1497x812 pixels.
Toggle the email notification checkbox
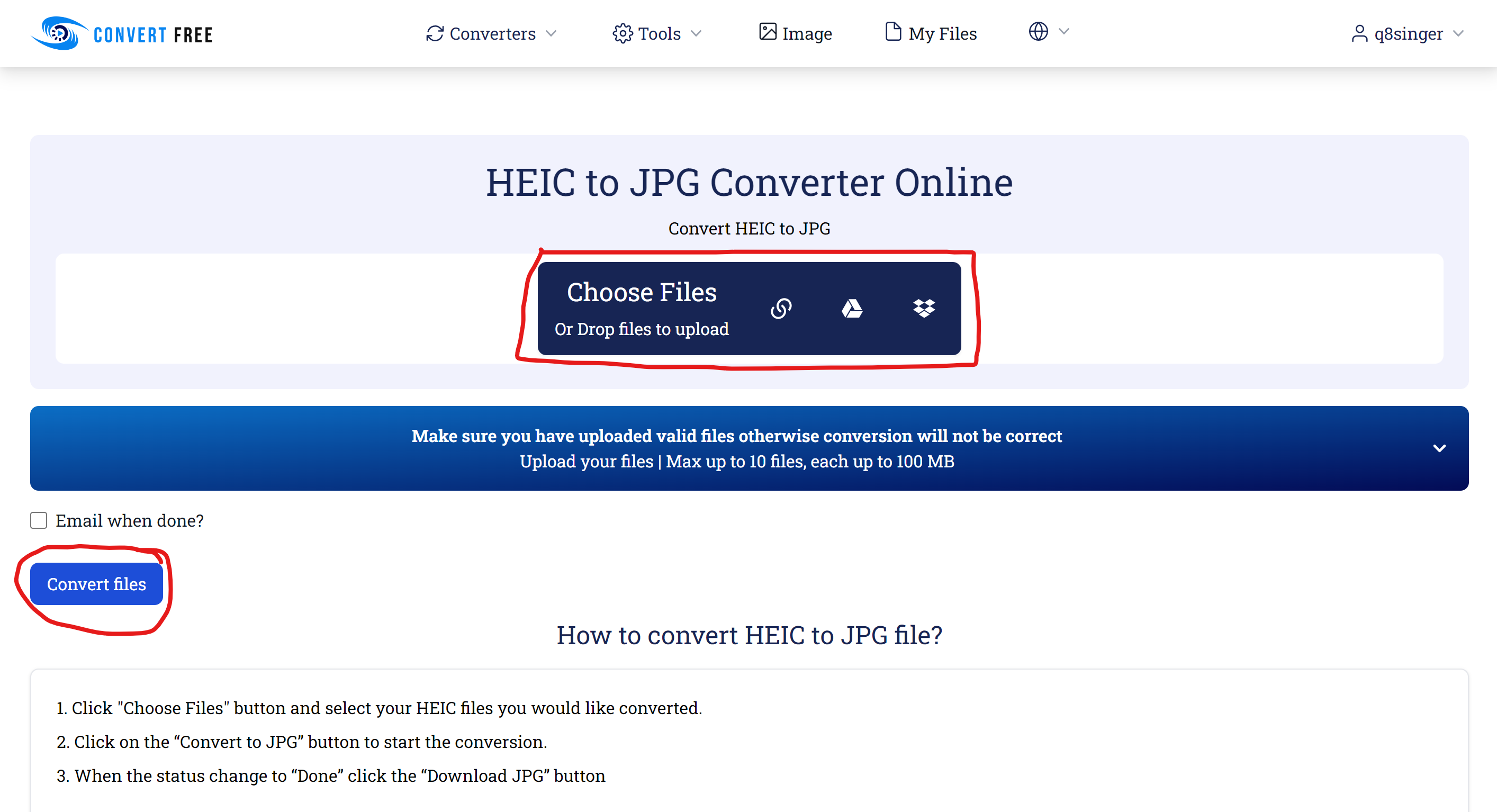click(x=39, y=520)
